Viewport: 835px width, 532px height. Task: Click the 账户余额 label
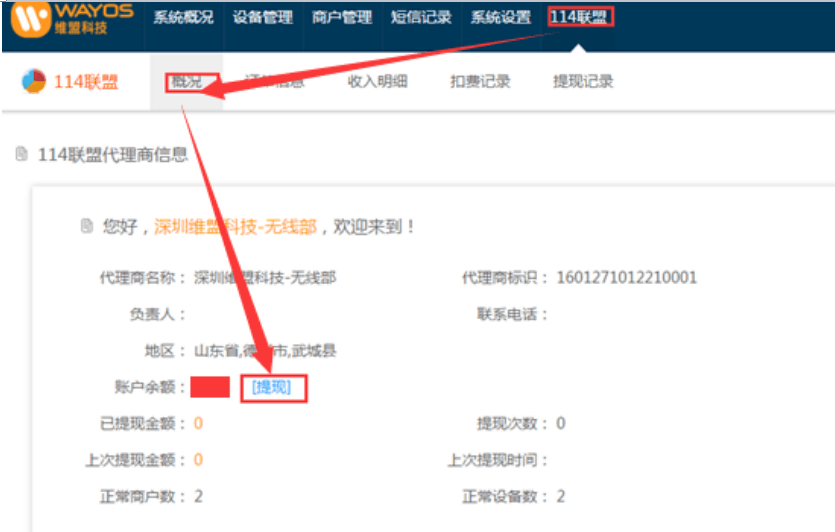click(x=150, y=387)
